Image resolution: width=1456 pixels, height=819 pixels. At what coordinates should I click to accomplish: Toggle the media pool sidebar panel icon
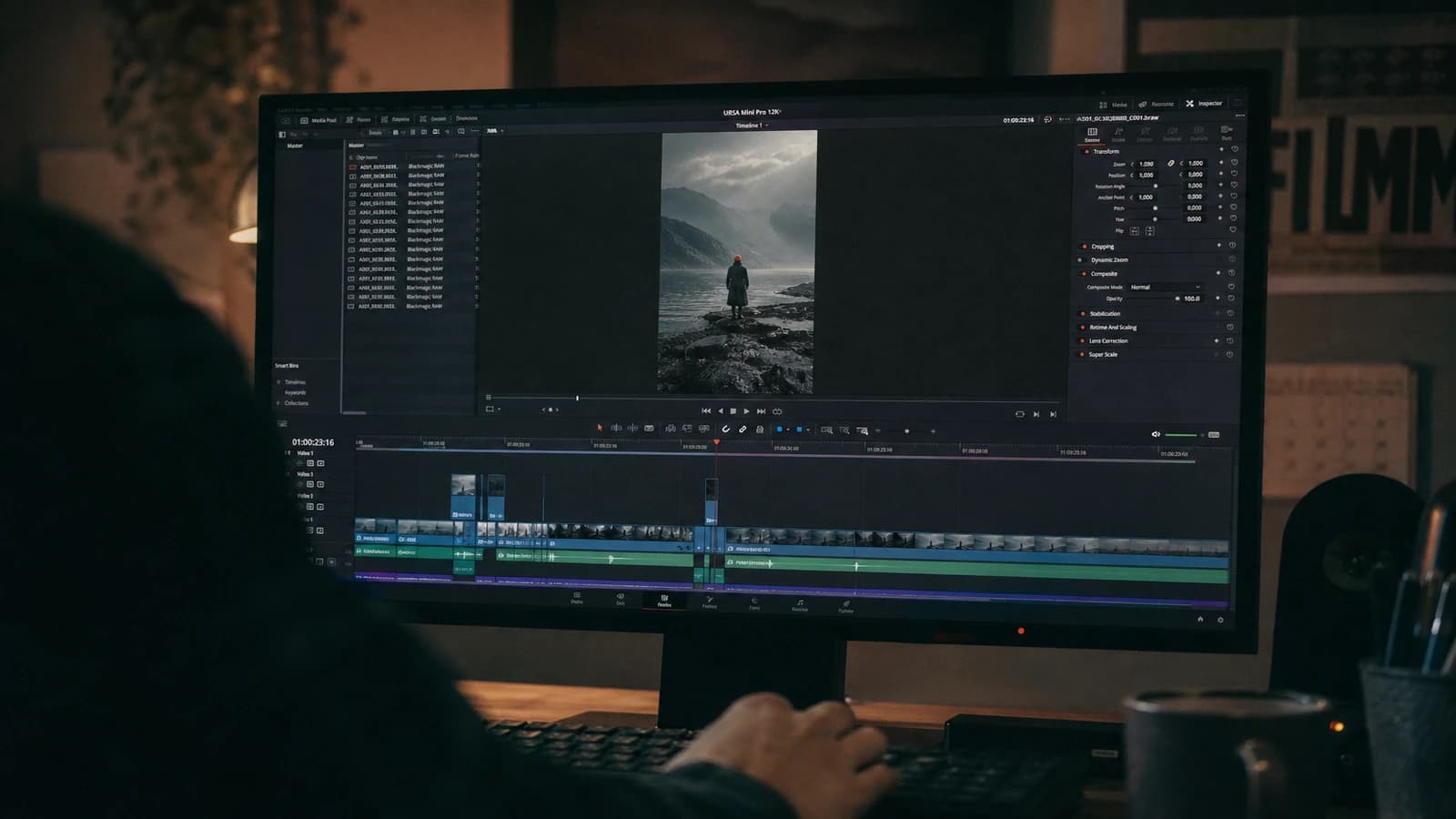click(281, 134)
